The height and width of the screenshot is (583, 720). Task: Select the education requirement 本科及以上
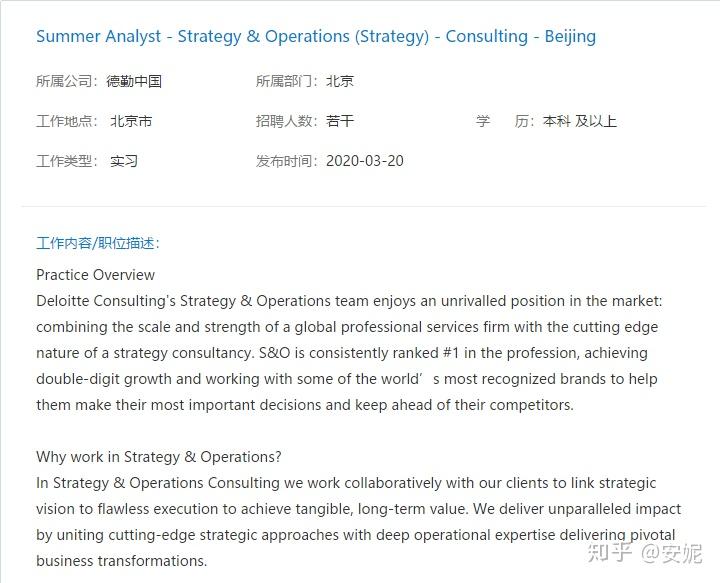tap(579, 121)
